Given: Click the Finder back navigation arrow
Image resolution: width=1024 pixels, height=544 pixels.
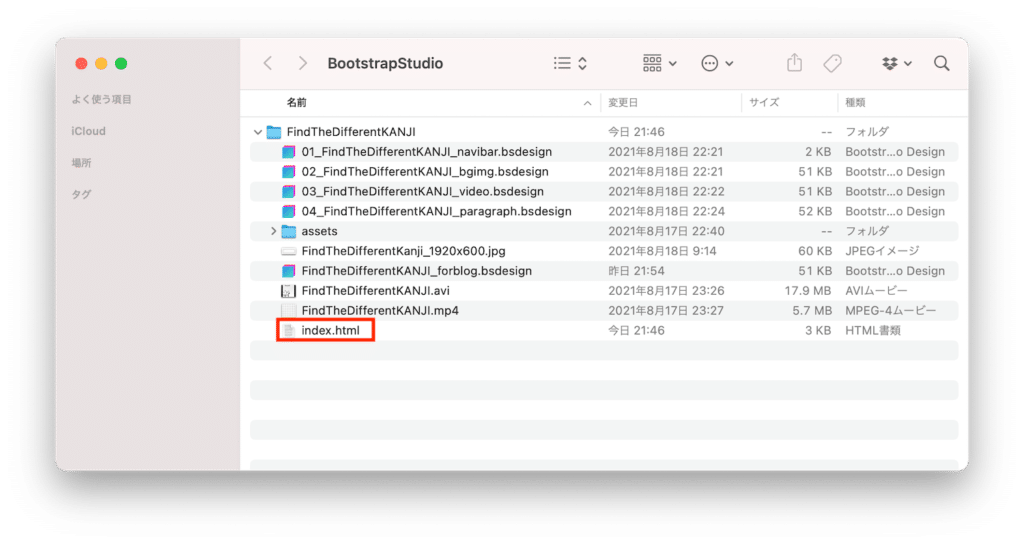Looking at the screenshot, I should 268,63.
